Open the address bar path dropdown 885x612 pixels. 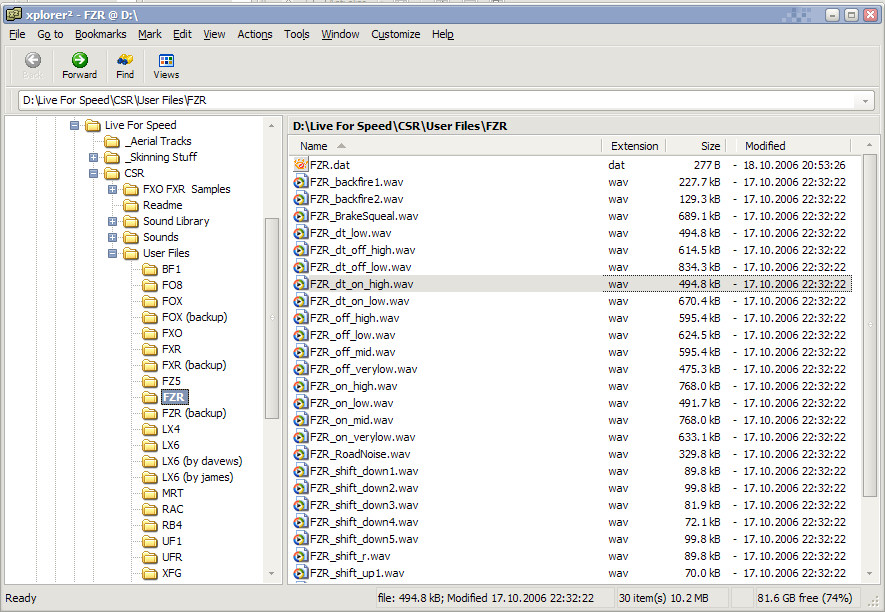pos(865,101)
